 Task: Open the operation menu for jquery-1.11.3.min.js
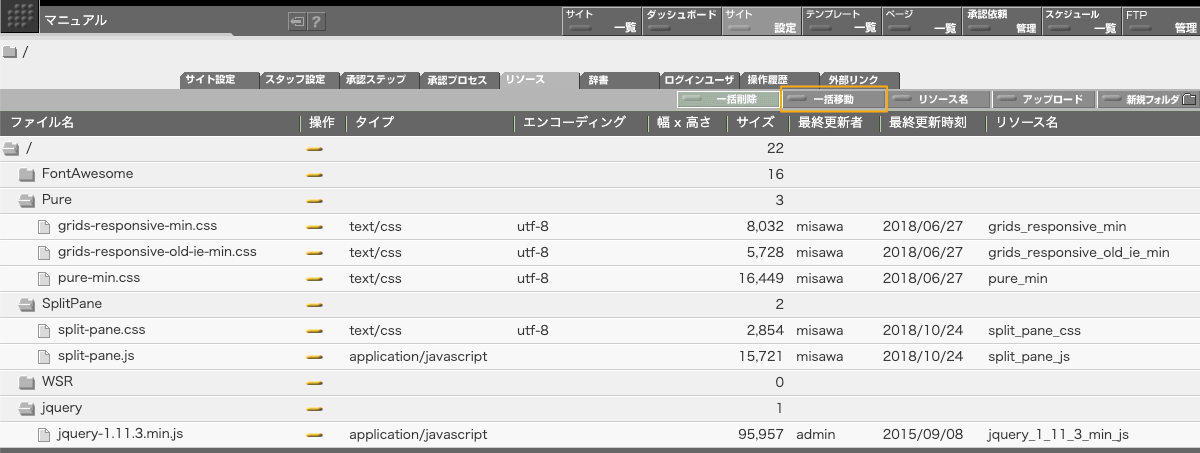(315, 434)
